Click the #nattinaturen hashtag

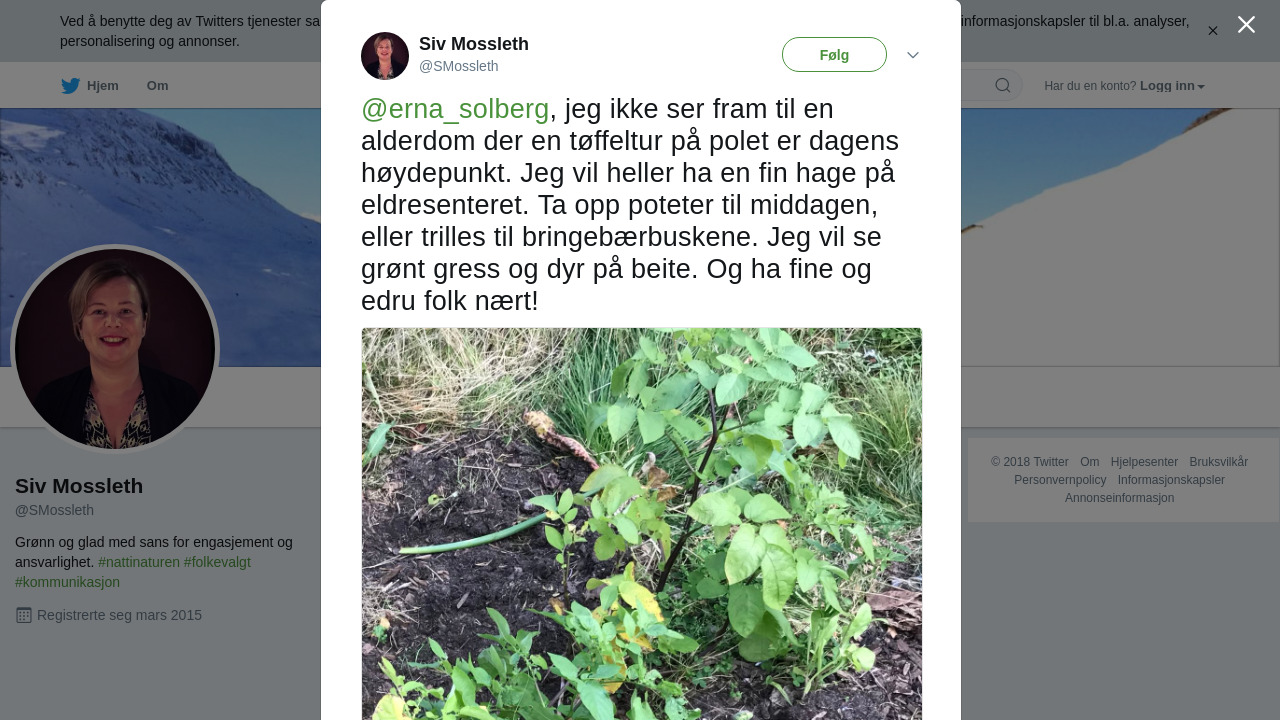[139, 562]
